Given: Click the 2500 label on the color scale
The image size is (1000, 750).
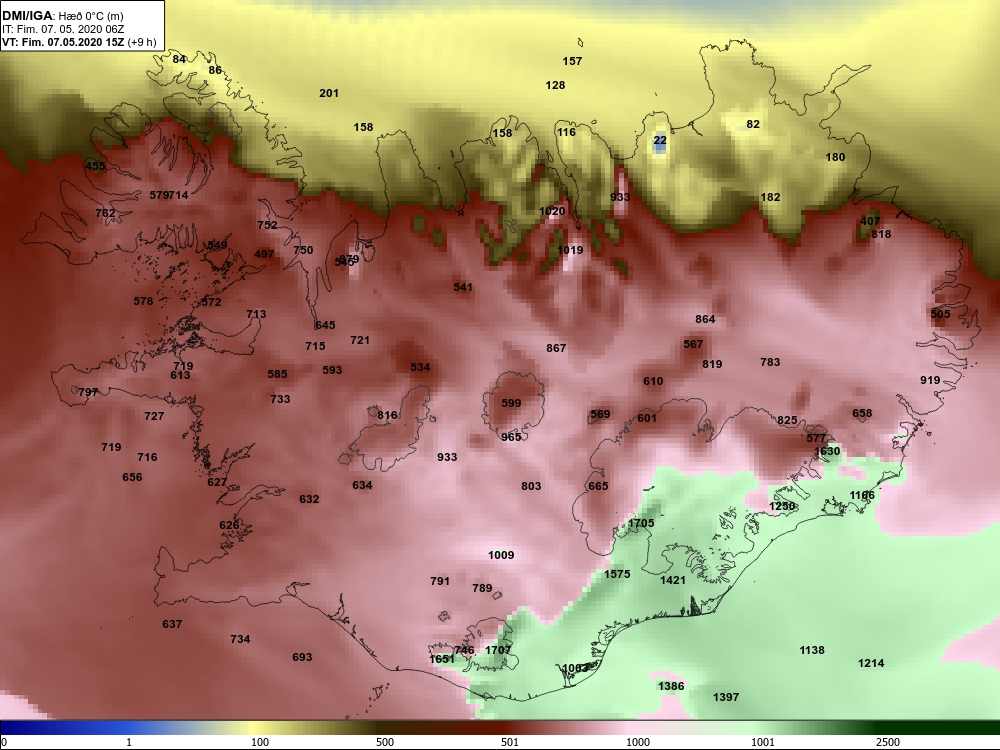Looking at the screenshot, I should tap(888, 742).
